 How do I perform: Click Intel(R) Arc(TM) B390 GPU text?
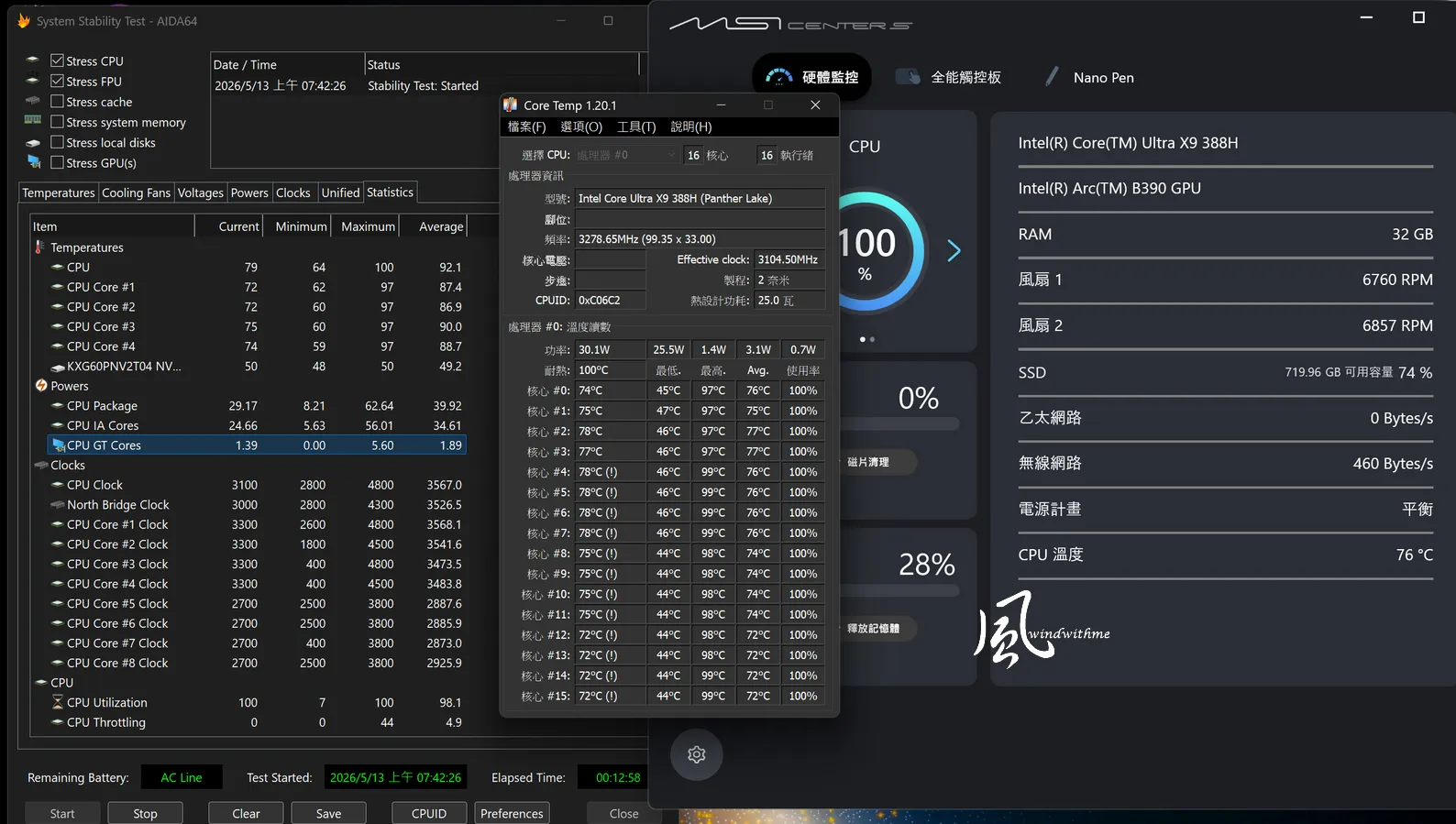pos(1109,188)
